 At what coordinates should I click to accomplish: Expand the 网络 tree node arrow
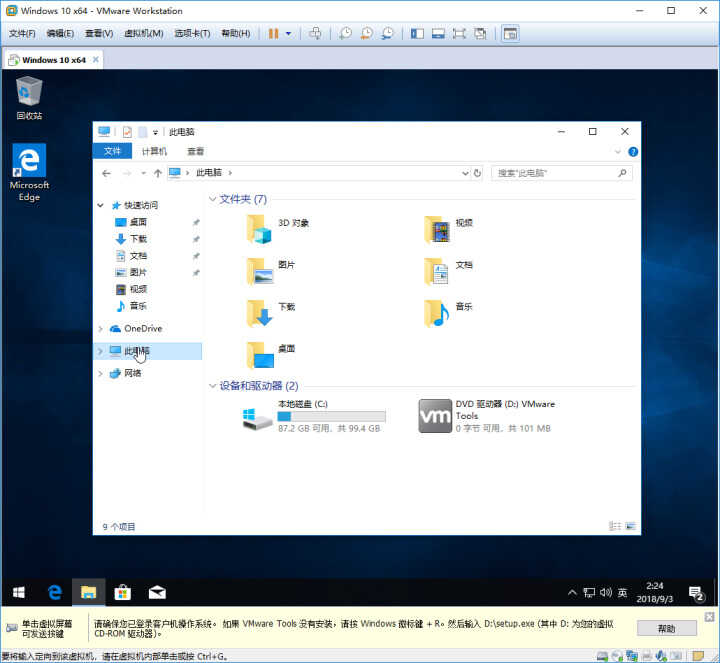(x=101, y=373)
